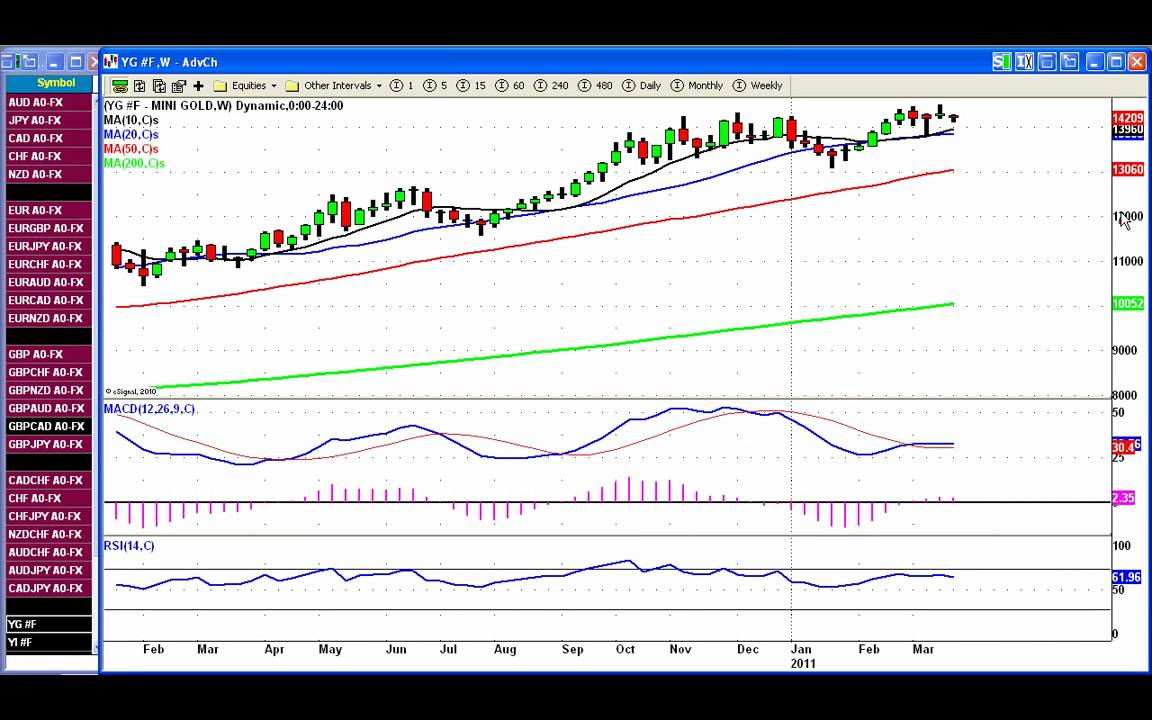Maximize the left symbol list panel
This screenshot has width=1152, height=720.
click(76, 62)
